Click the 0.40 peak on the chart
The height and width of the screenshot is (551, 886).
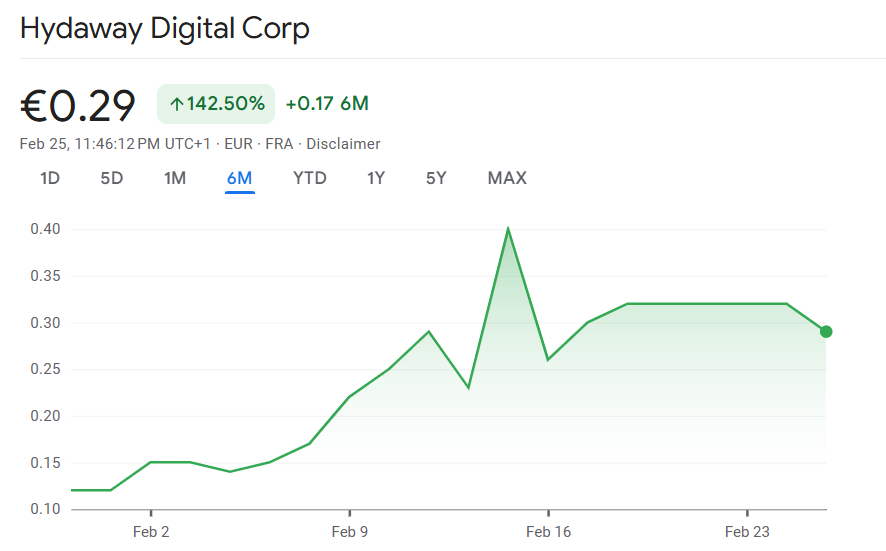pos(508,229)
